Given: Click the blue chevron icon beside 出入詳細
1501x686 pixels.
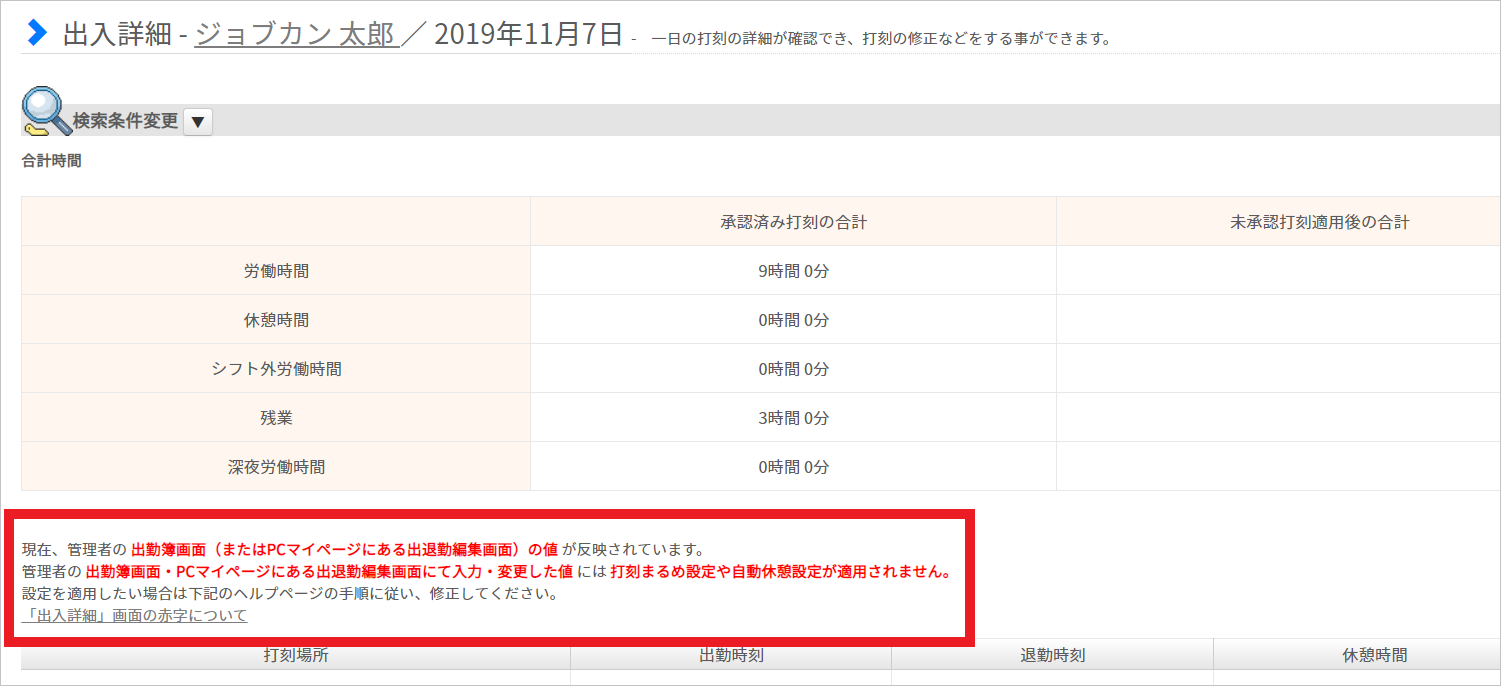Looking at the screenshot, I should (37, 32).
